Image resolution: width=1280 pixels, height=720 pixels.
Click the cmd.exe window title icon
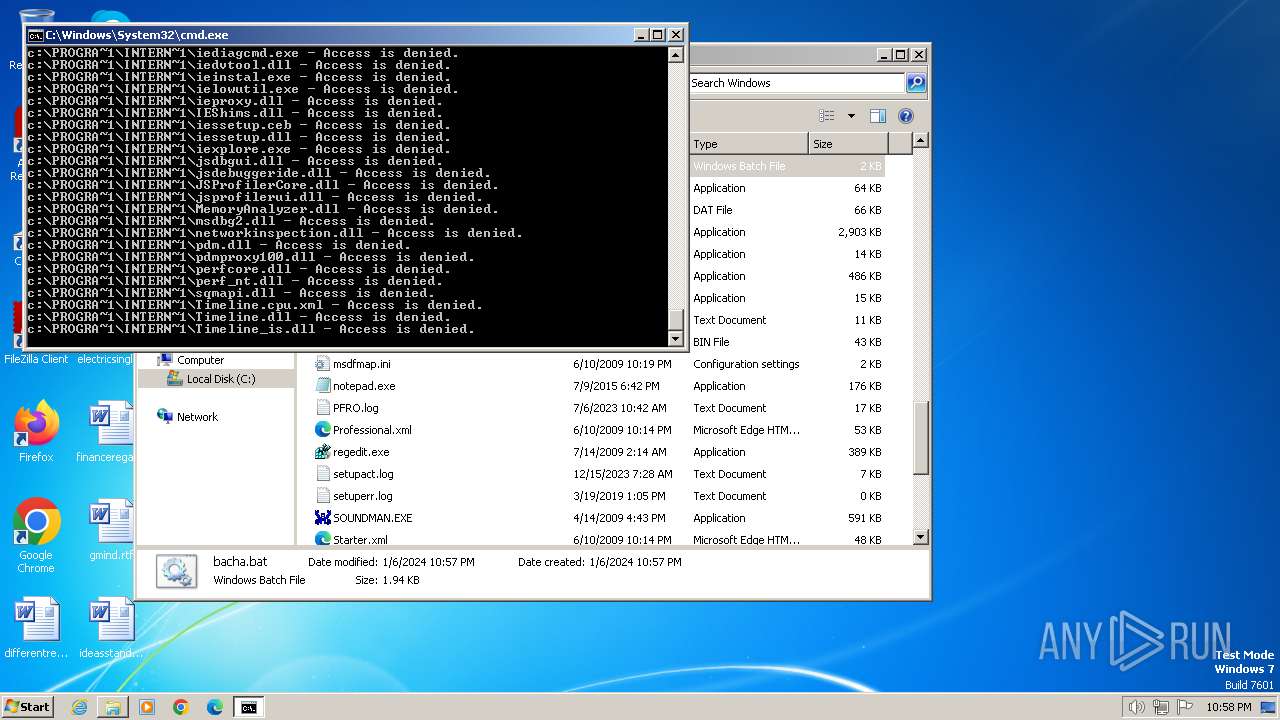[35, 35]
